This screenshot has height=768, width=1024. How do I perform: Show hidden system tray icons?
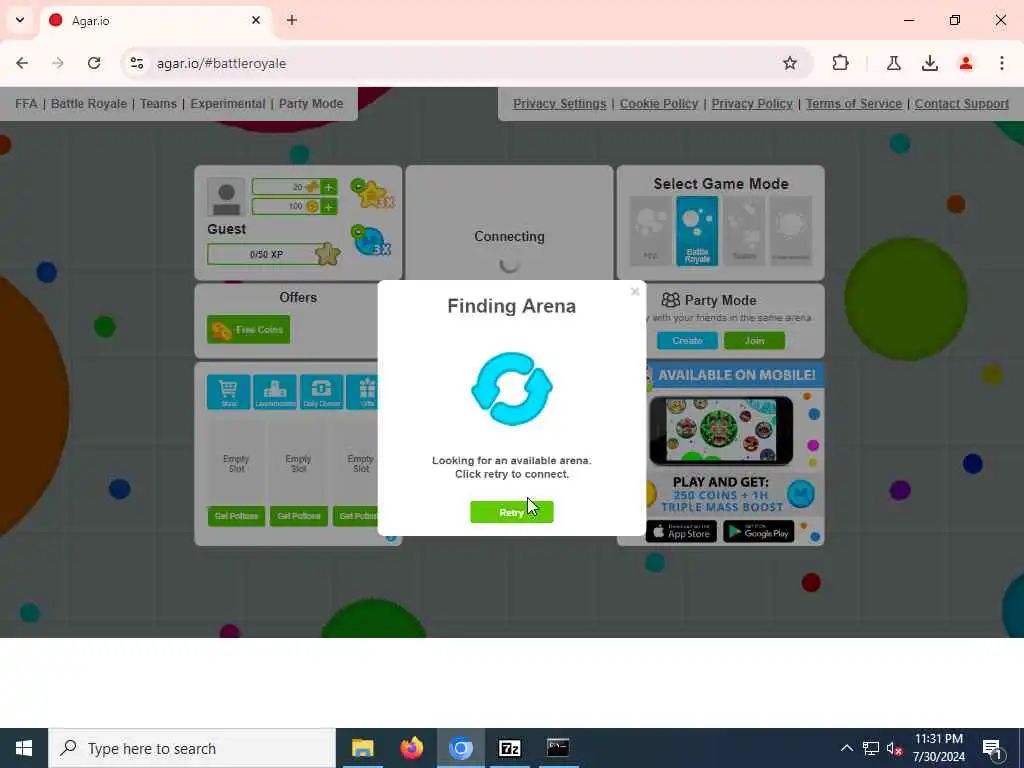tap(846, 748)
